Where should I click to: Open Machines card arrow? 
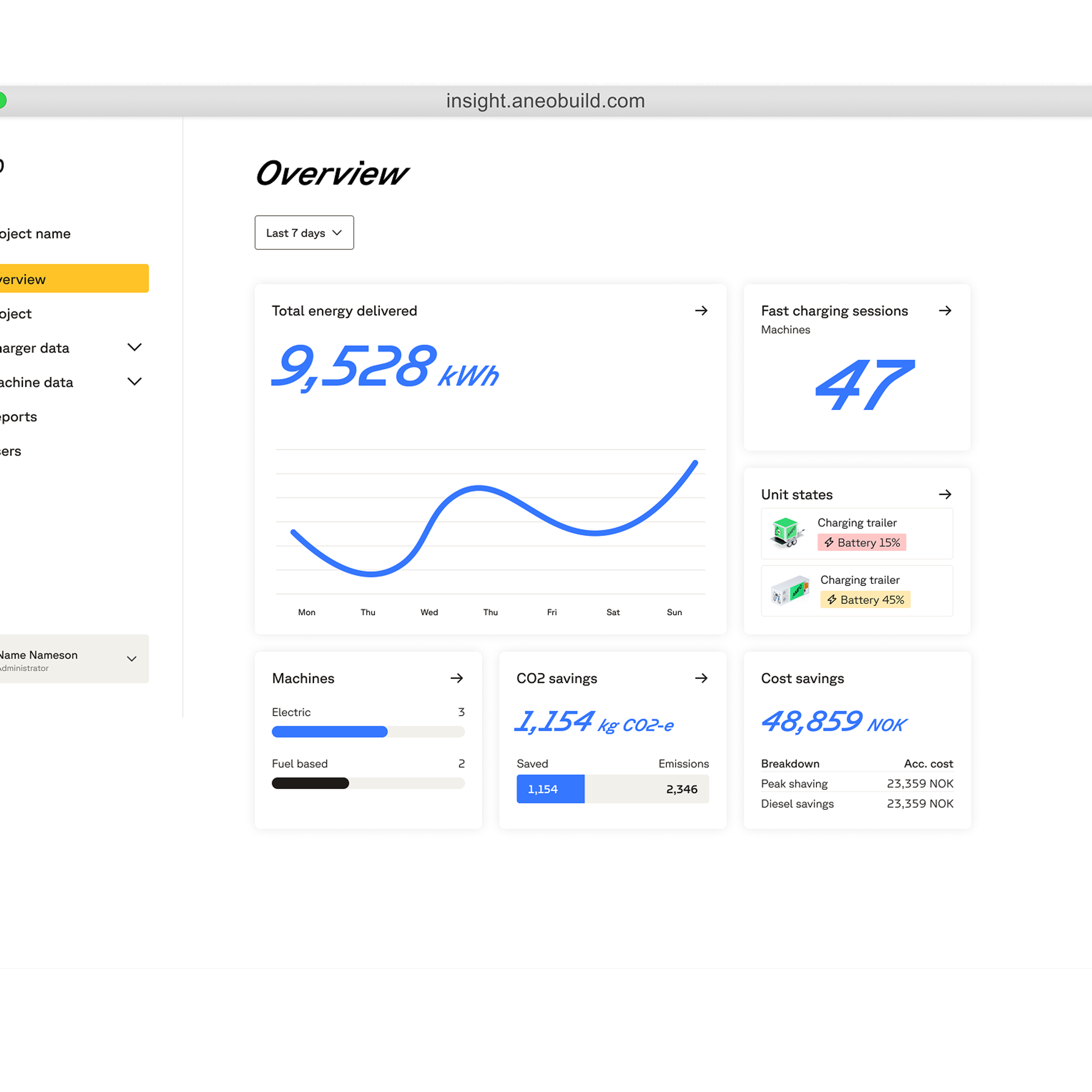[x=457, y=678]
